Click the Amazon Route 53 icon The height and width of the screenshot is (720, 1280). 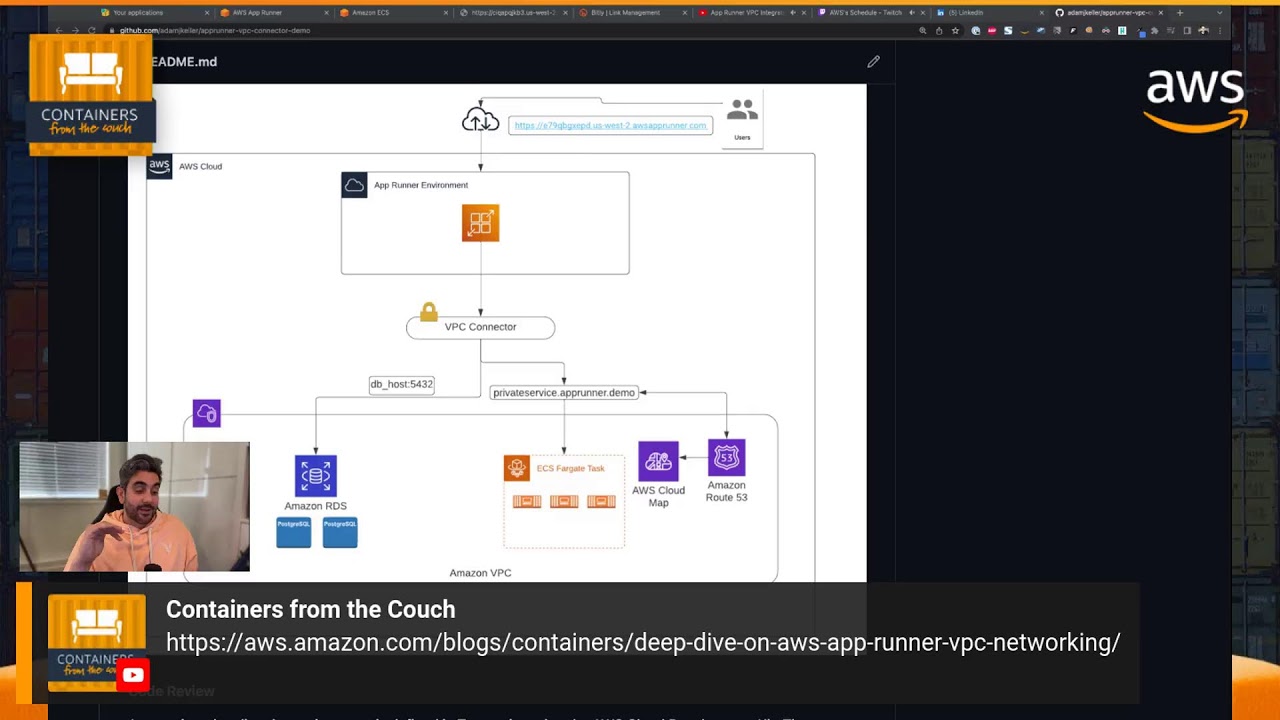[x=726, y=458]
